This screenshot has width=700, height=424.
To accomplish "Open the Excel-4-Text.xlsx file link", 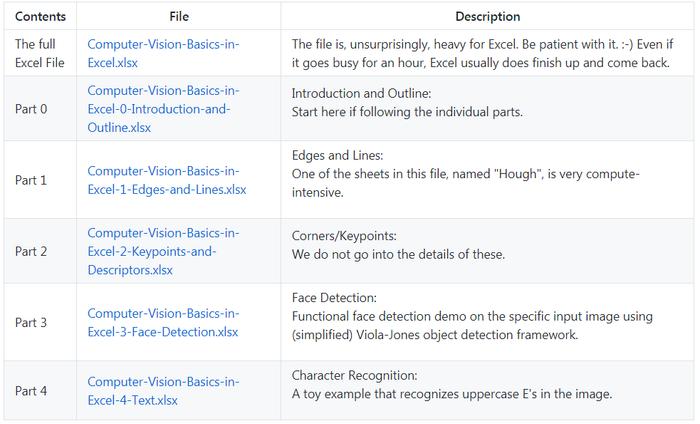I will tap(163, 391).
